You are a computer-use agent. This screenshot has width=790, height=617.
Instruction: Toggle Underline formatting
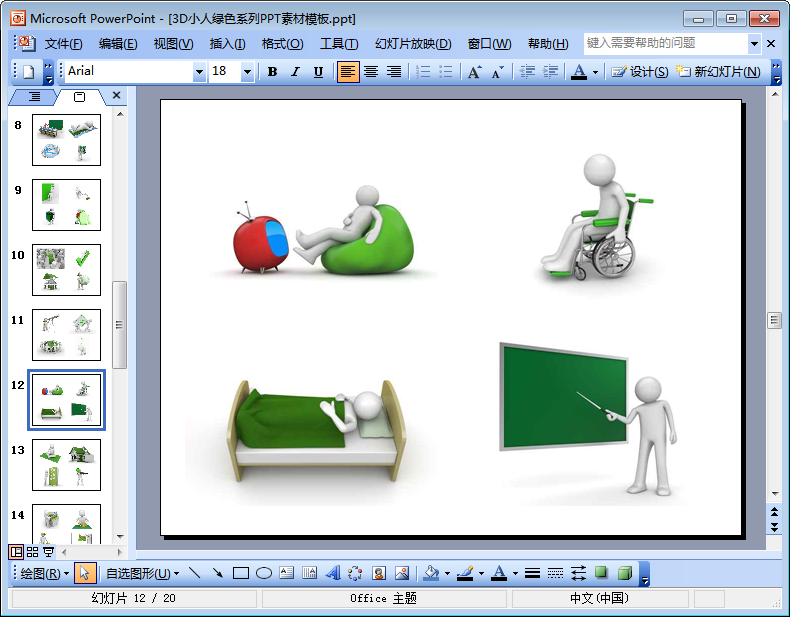click(318, 72)
